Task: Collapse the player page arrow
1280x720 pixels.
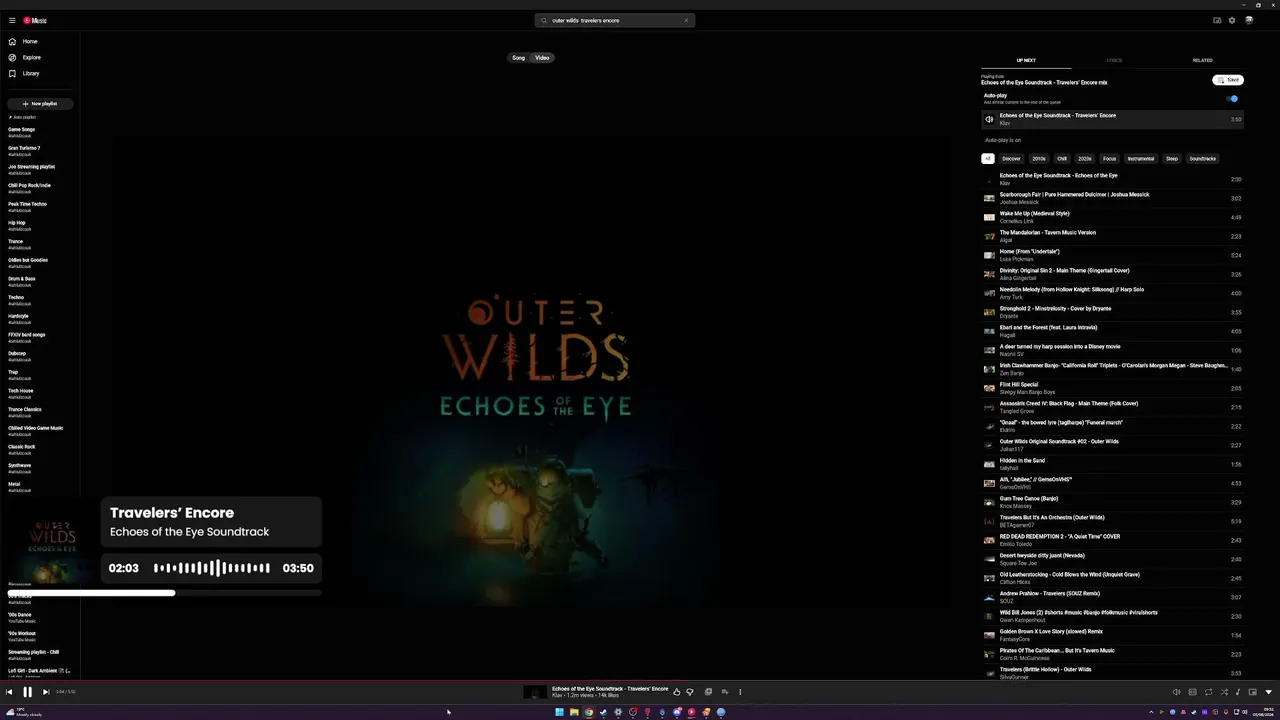Action: coord(1269,692)
